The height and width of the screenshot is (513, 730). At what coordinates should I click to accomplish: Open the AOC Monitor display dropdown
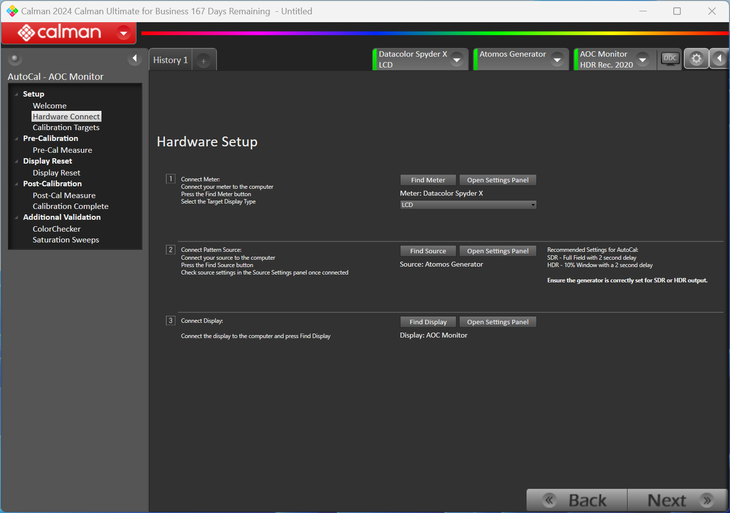tap(642, 60)
